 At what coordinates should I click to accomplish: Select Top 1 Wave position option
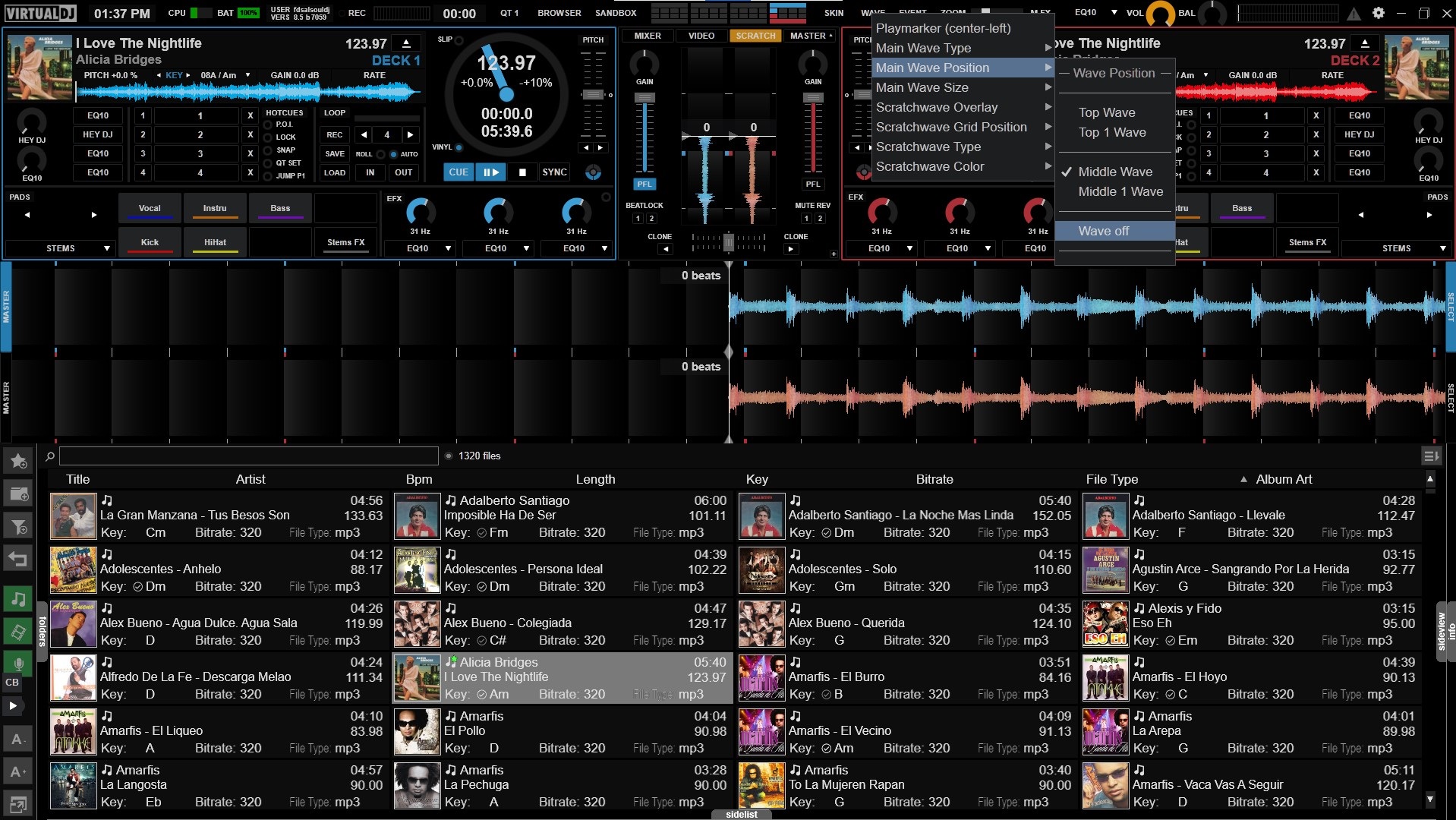pyautogui.click(x=1114, y=132)
